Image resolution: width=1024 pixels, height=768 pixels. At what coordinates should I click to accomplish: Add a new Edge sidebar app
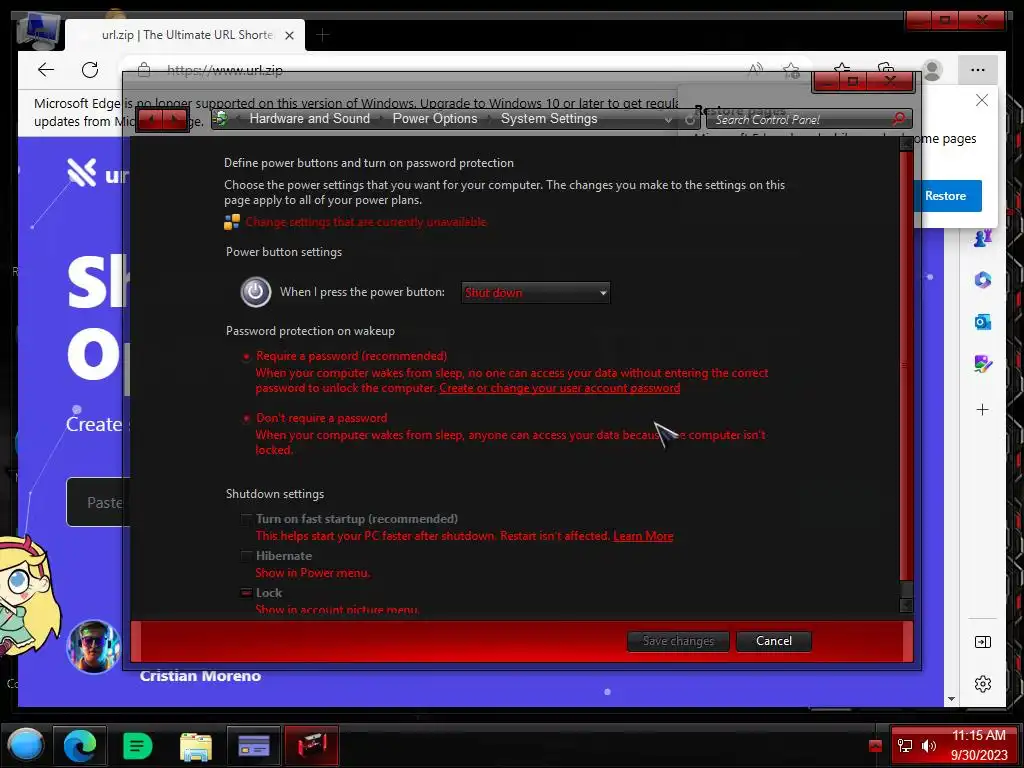tap(982, 409)
